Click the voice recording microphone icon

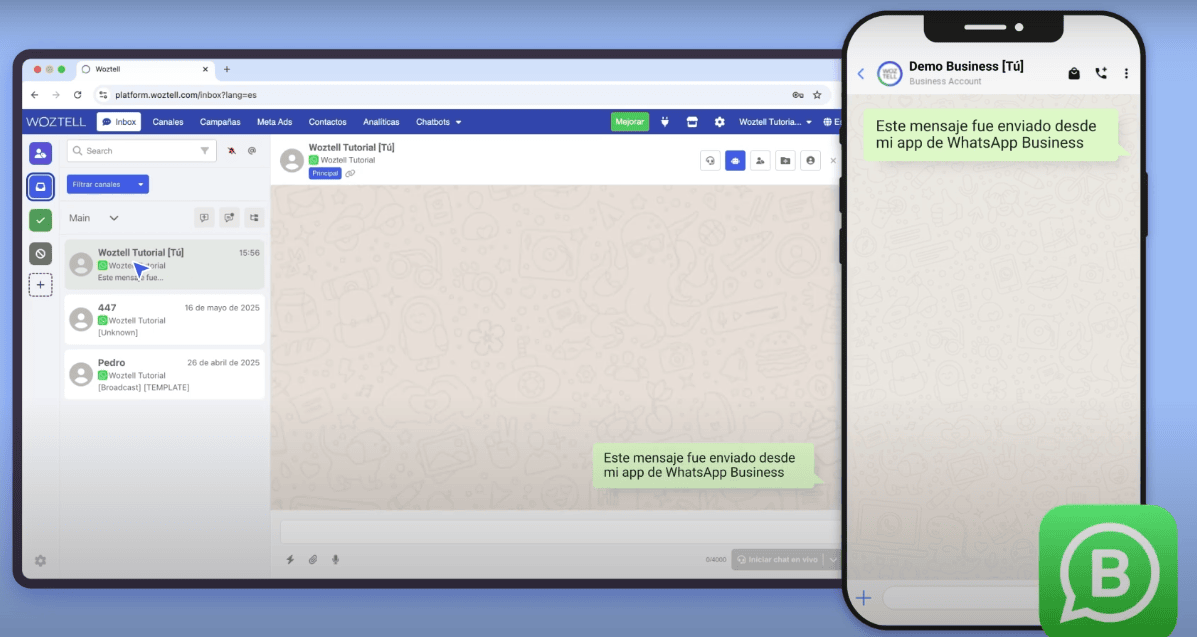(335, 560)
